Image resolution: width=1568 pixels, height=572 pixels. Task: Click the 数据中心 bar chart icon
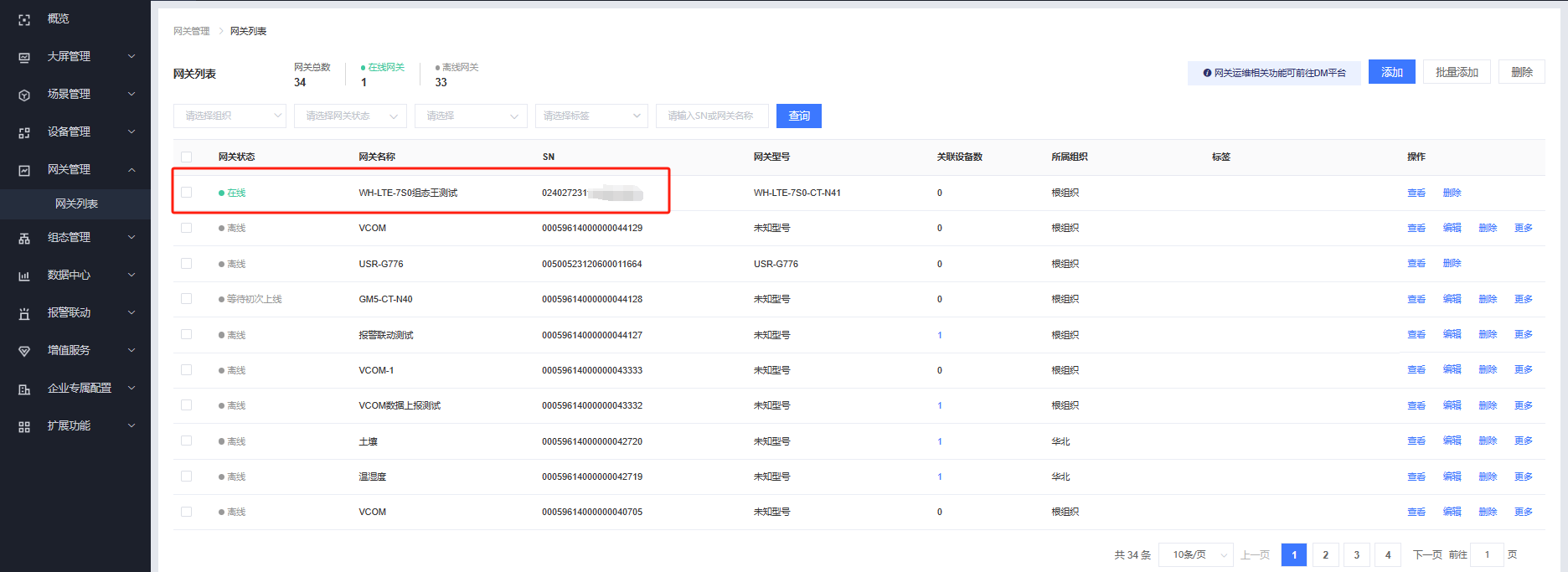24,276
